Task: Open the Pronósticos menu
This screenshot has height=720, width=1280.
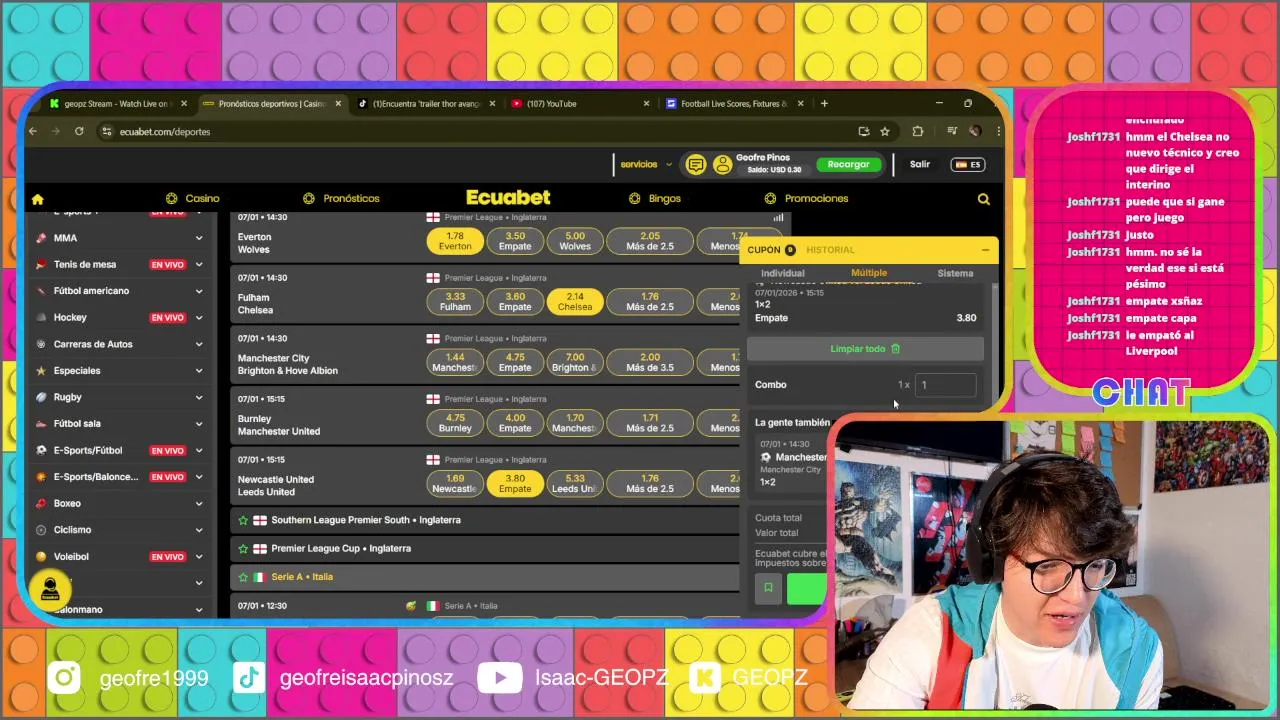Action: point(341,199)
